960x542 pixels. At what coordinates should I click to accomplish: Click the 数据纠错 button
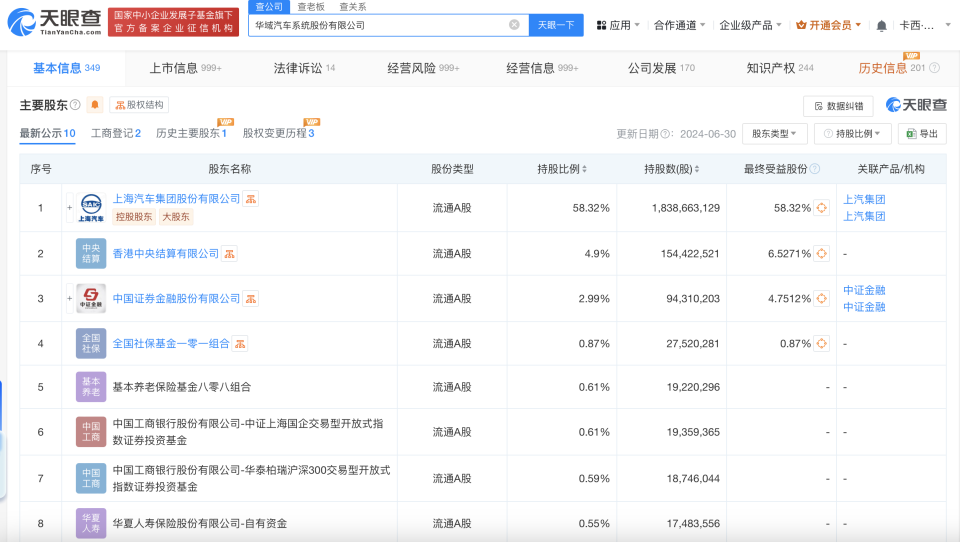coord(839,106)
